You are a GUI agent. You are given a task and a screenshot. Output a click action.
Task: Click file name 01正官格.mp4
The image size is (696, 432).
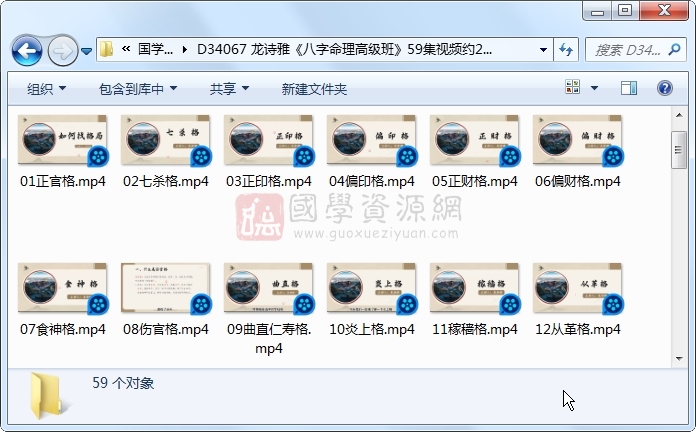click(x=63, y=181)
